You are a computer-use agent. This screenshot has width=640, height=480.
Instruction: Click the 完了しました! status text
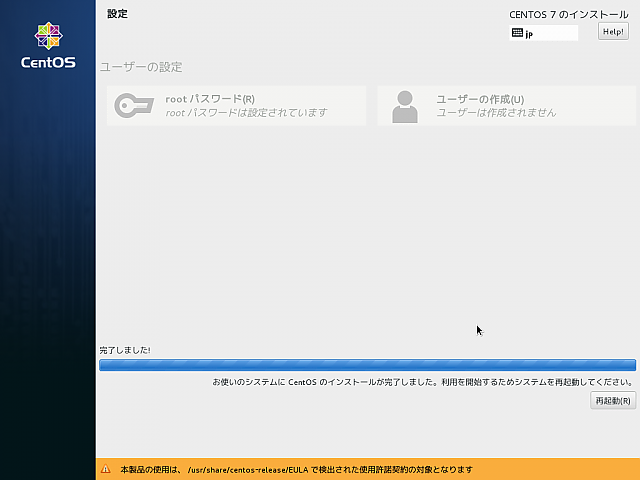click(x=125, y=350)
